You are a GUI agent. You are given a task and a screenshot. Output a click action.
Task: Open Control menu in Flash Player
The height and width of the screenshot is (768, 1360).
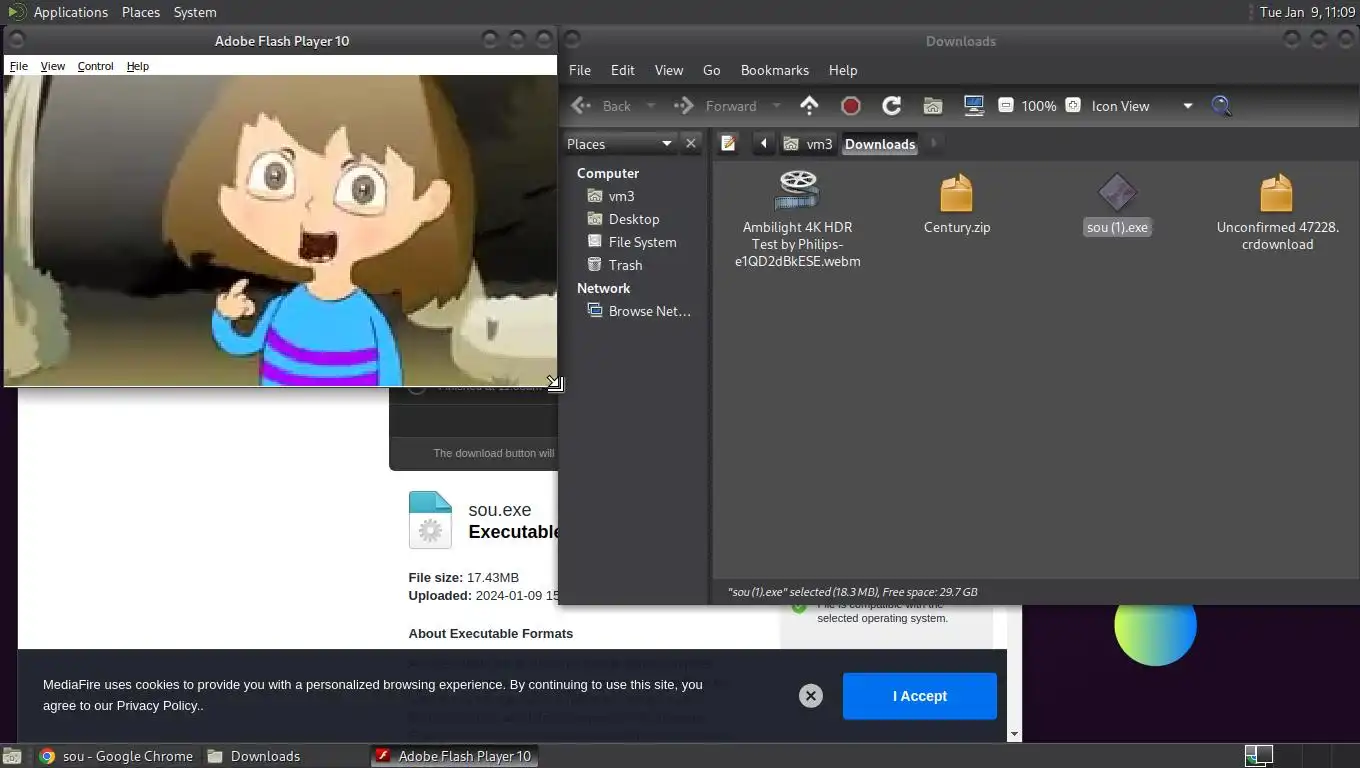click(96, 66)
